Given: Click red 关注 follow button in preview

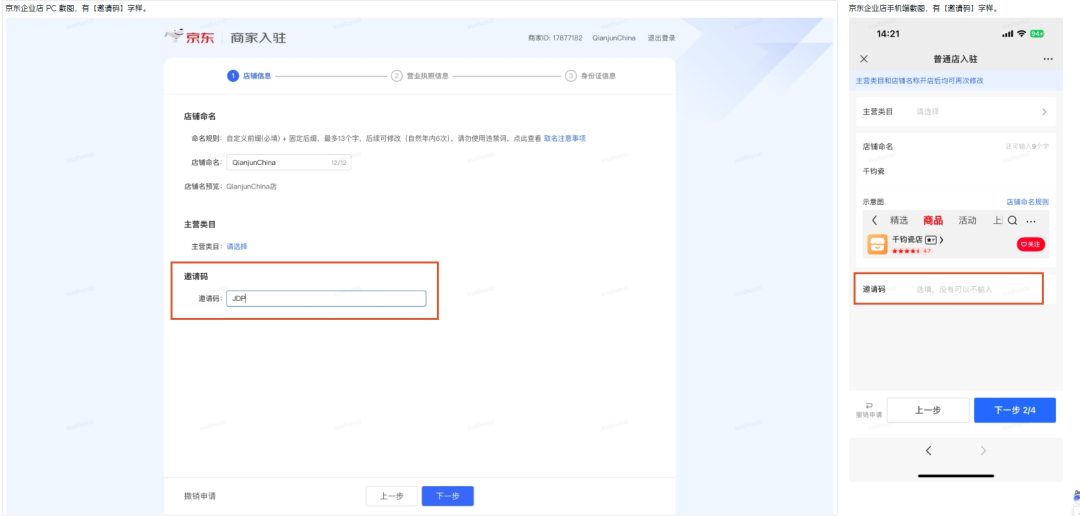Looking at the screenshot, I should coord(1030,244).
